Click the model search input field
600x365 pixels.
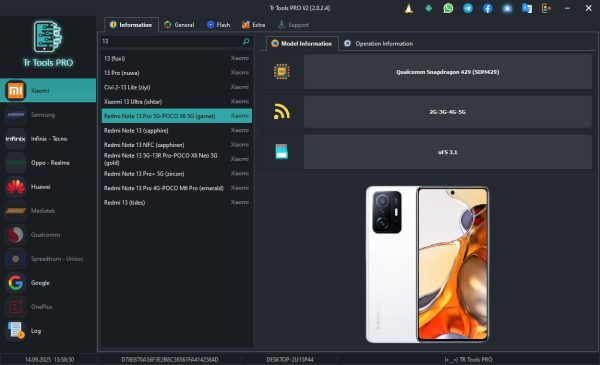click(x=171, y=41)
